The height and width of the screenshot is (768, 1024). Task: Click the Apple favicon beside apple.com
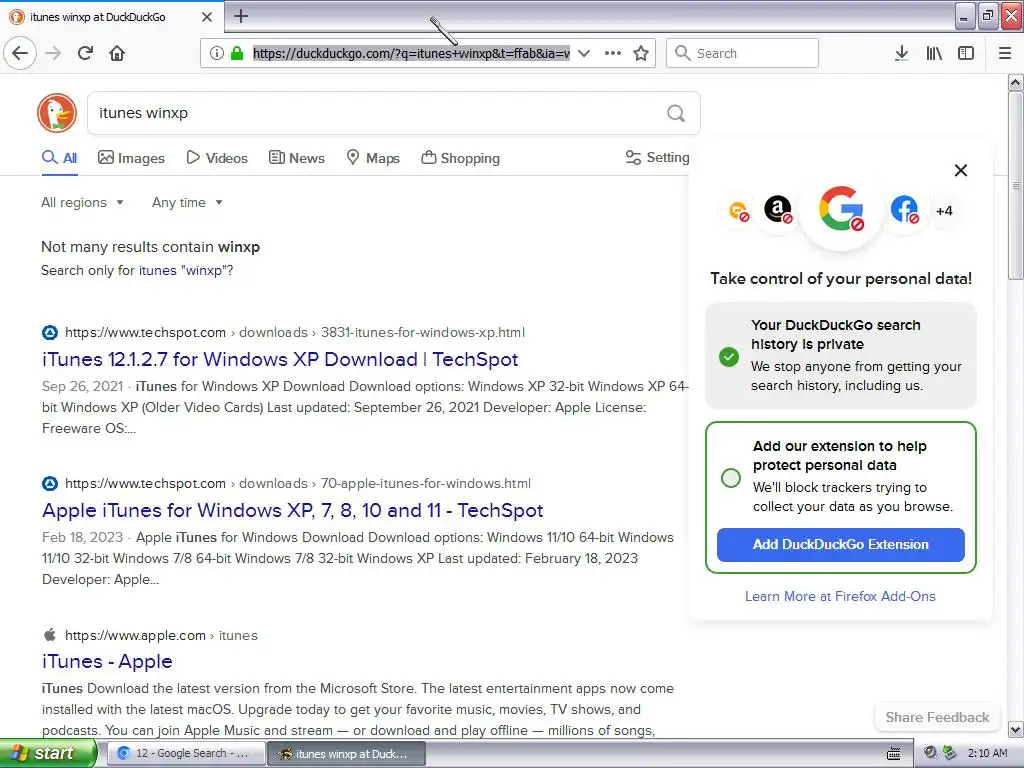(50, 635)
